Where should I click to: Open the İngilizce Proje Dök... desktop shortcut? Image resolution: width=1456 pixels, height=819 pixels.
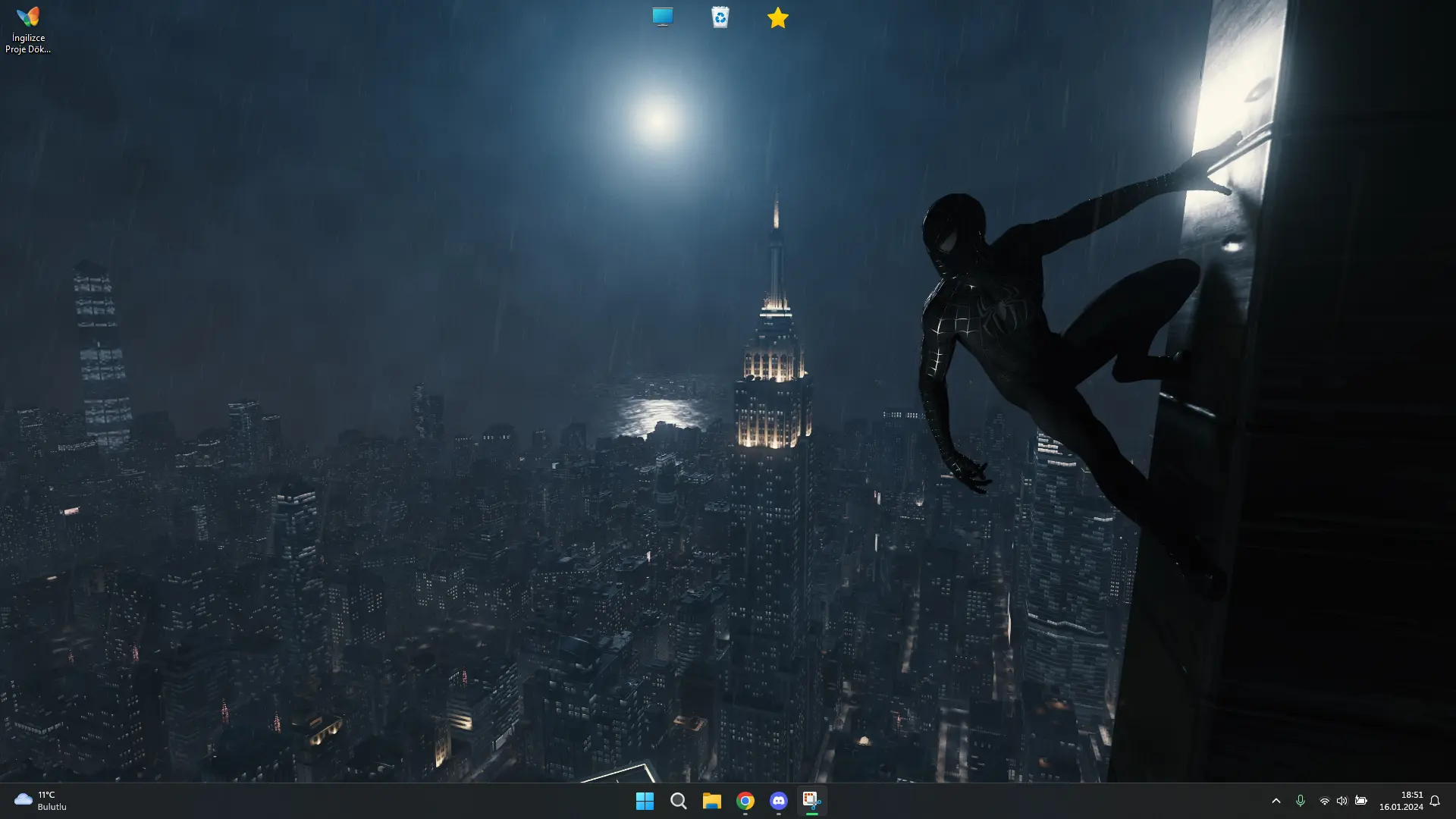28,30
